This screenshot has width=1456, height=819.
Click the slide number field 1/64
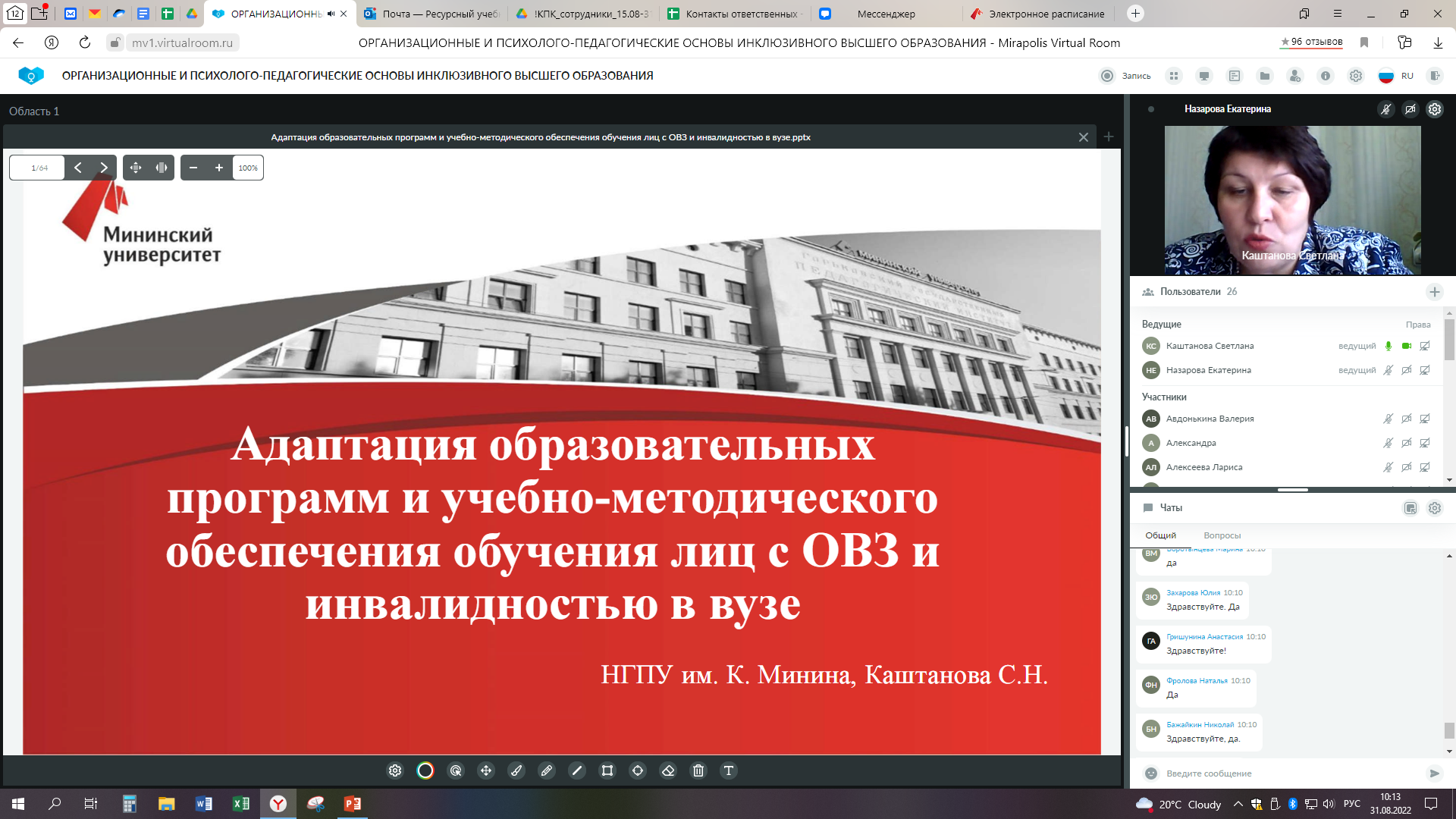[x=37, y=168]
